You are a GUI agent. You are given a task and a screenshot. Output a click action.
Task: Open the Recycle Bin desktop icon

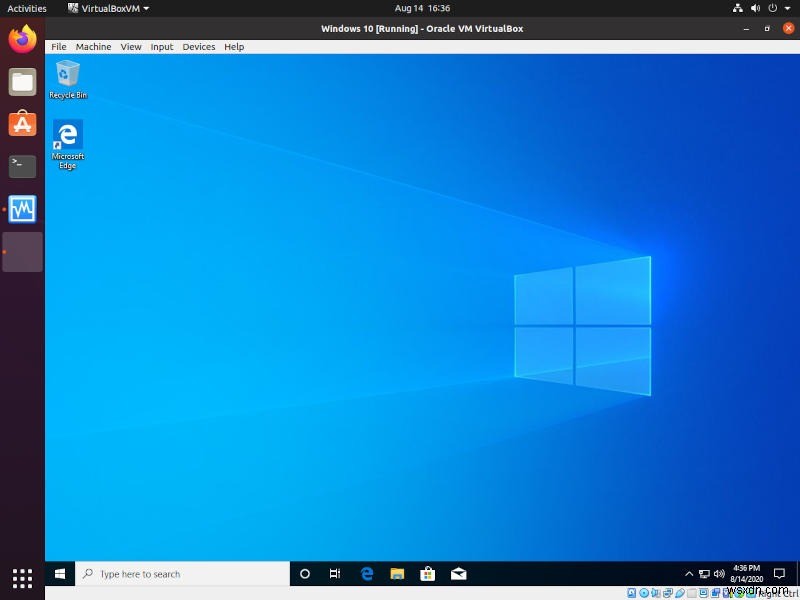point(66,75)
